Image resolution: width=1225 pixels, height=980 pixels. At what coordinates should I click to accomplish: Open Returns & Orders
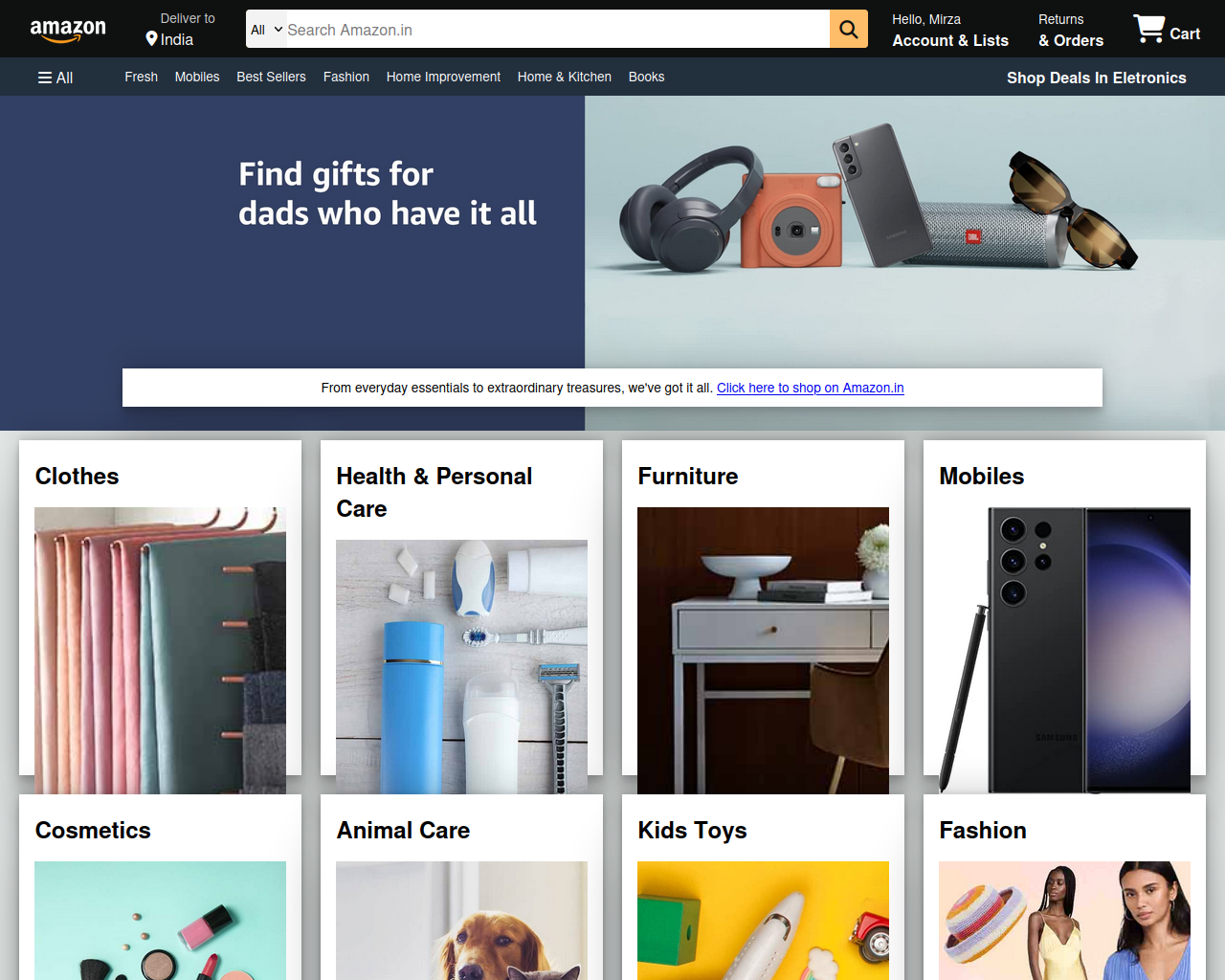pyautogui.click(x=1071, y=30)
